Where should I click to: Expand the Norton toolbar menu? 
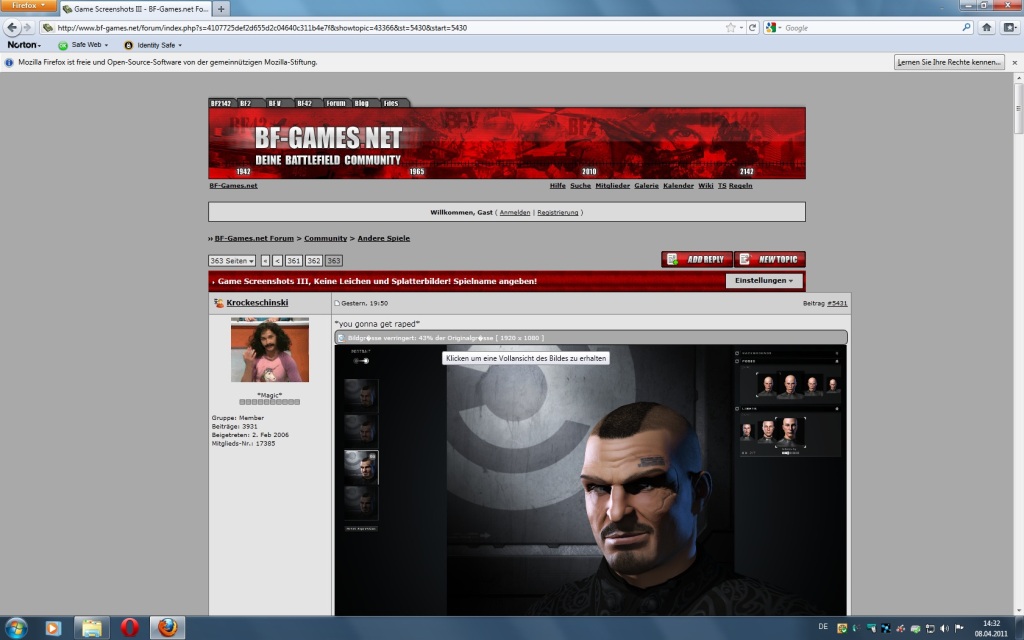click(24, 45)
